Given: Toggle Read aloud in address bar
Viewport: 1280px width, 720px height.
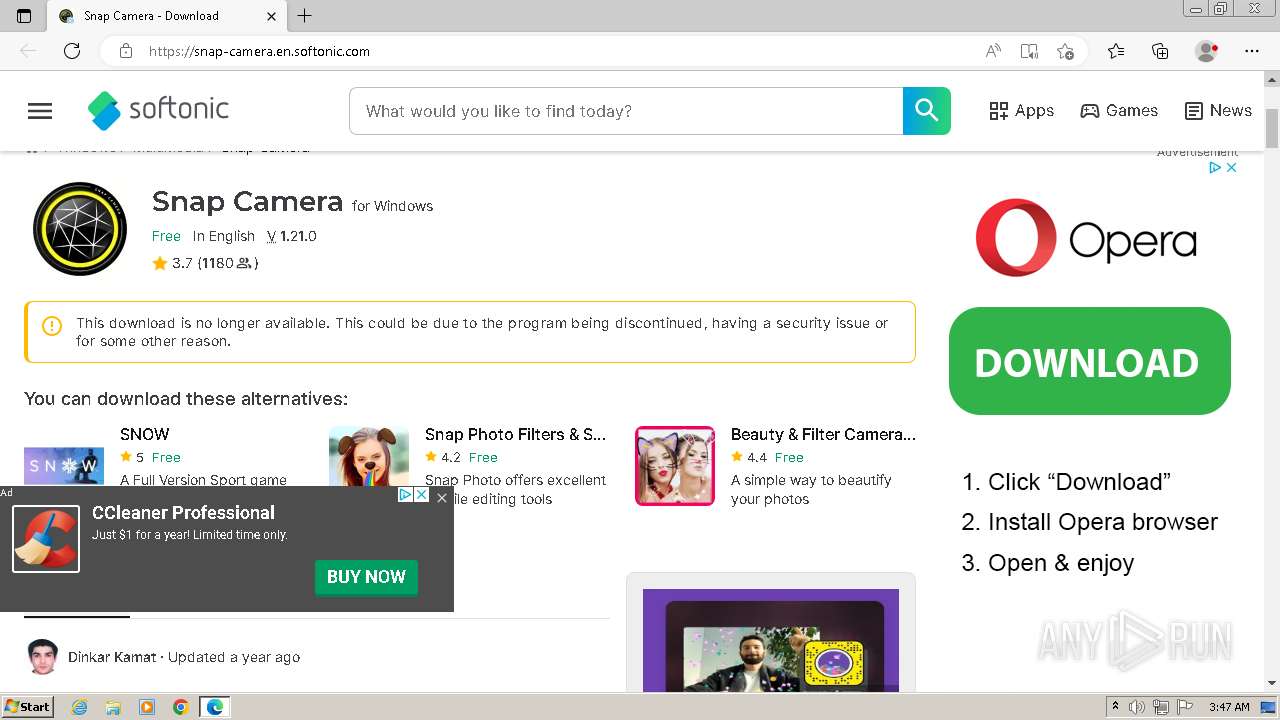Looking at the screenshot, I should point(993,51).
